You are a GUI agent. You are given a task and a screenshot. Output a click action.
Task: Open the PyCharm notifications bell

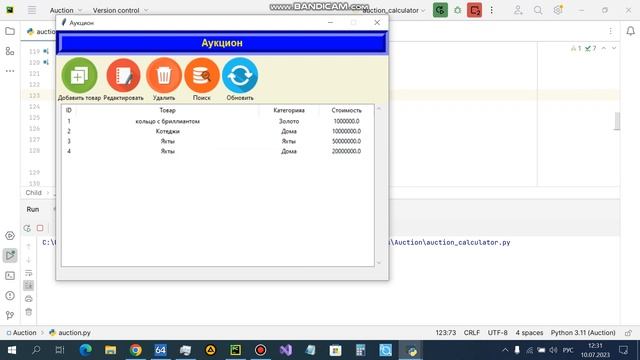tap(630, 31)
